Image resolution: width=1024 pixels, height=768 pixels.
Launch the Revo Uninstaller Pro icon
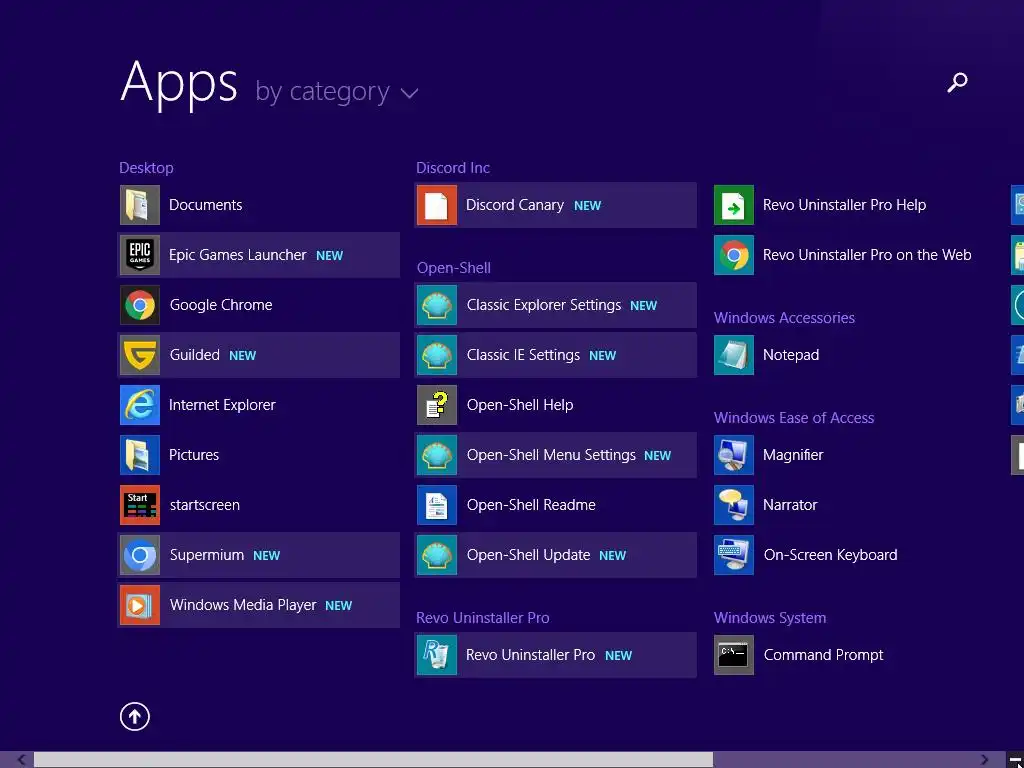[x=437, y=655]
